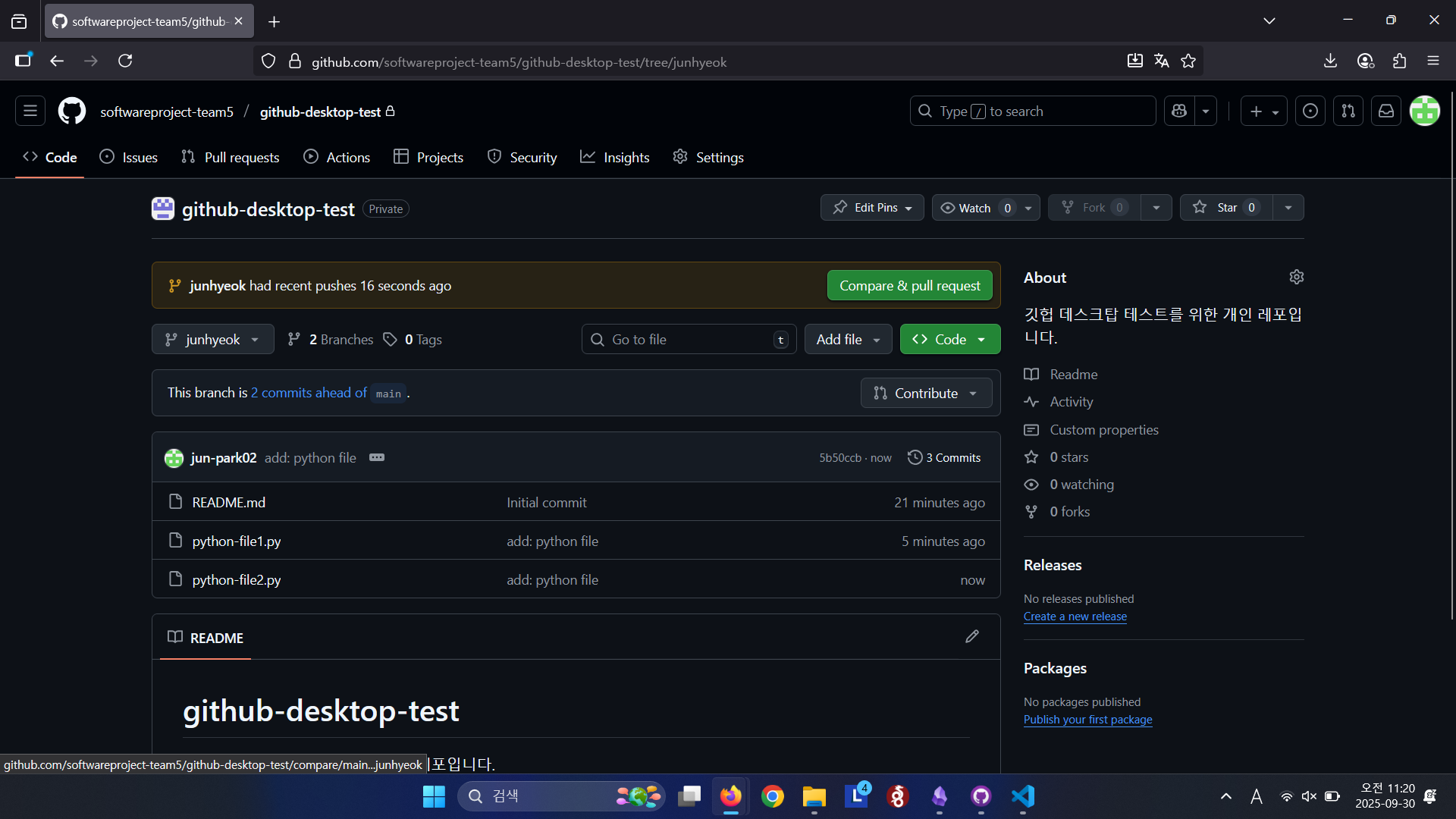Go to softwareproject-team5 organization
The height and width of the screenshot is (819, 1456).
[x=167, y=112]
